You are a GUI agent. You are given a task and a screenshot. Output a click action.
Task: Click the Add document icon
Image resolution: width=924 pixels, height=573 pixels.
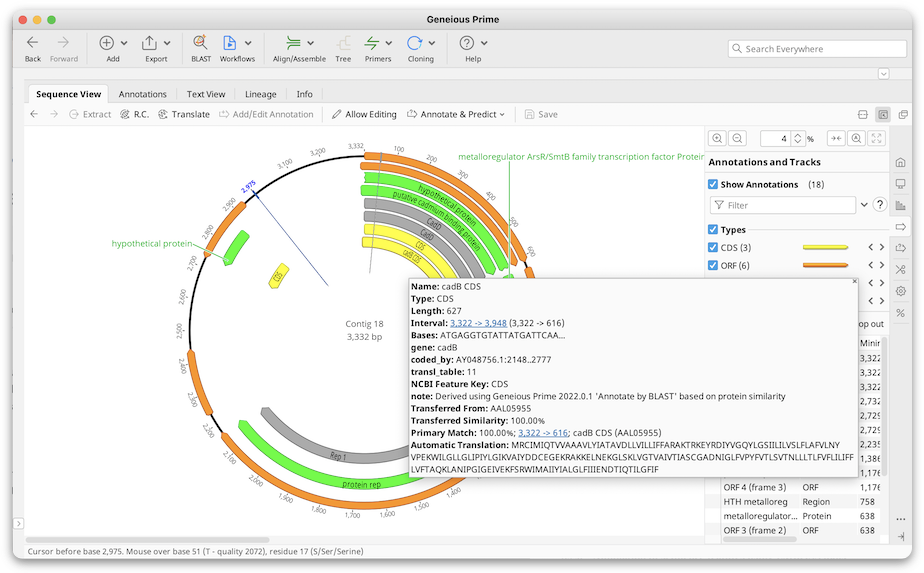[x=107, y=42]
